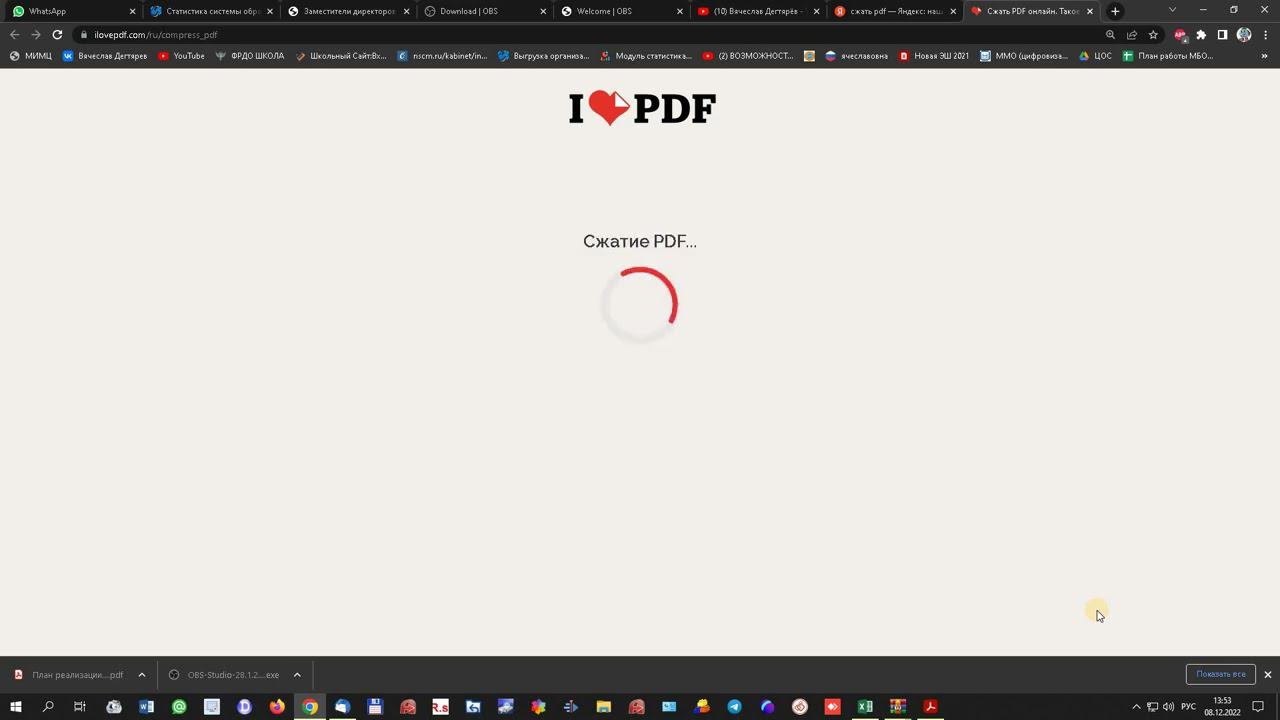This screenshot has height=720, width=1280.
Task: Open Adobe Acrobat from the taskbar
Action: (930, 707)
